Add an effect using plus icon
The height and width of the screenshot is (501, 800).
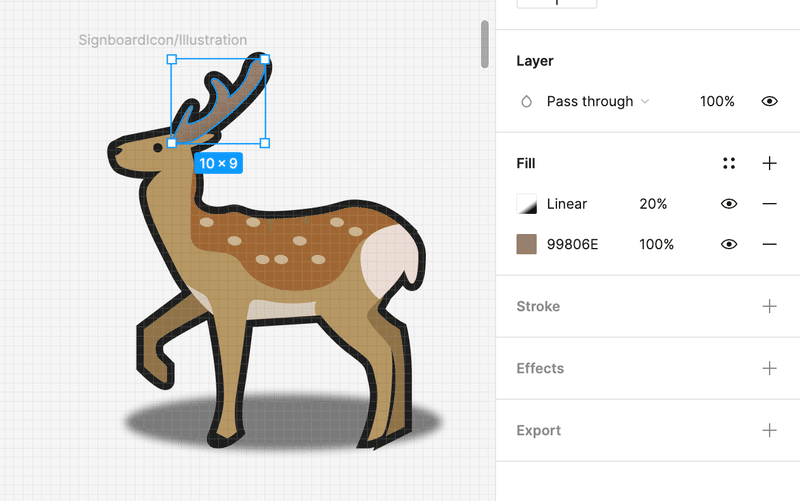[769, 368]
